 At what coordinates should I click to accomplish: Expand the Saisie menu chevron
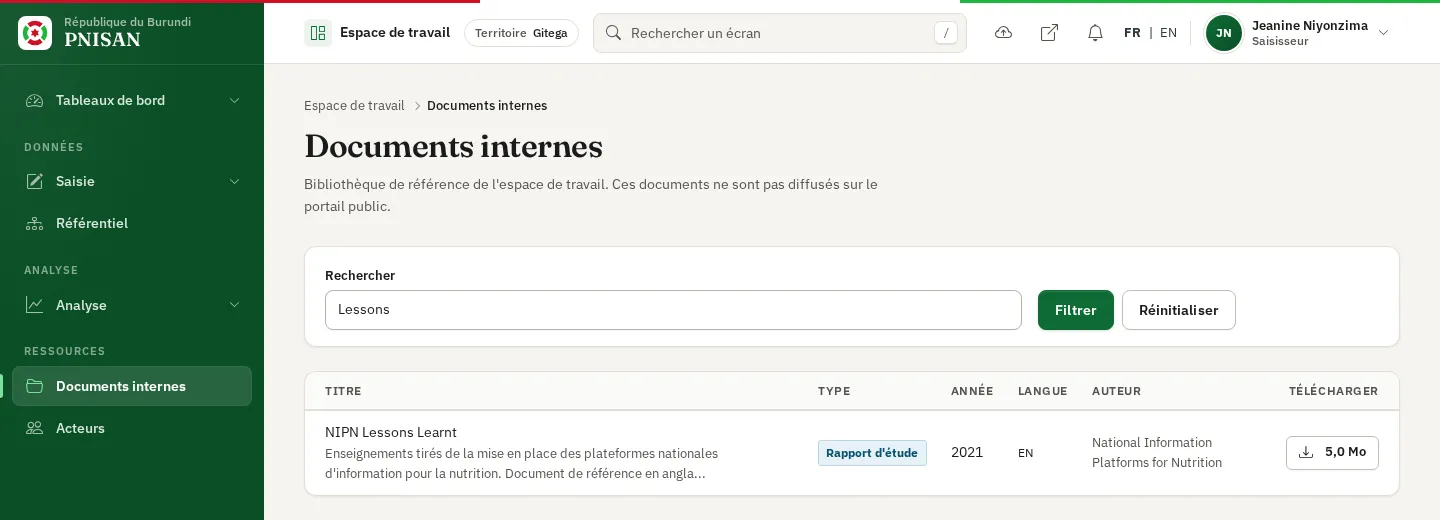tap(235, 181)
